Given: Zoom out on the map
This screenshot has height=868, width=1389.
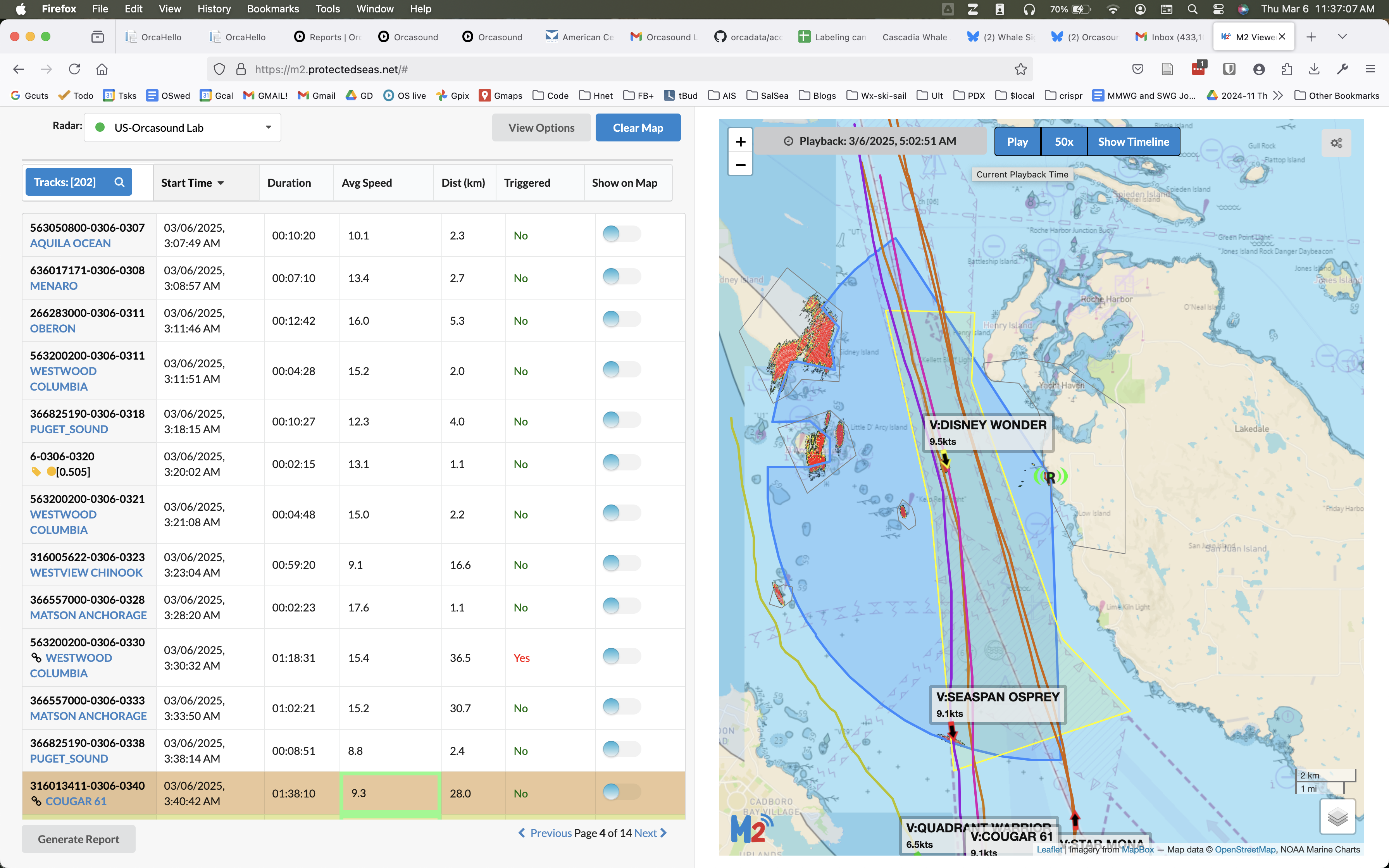Looking at the screenshot, I should pos(740,165).
